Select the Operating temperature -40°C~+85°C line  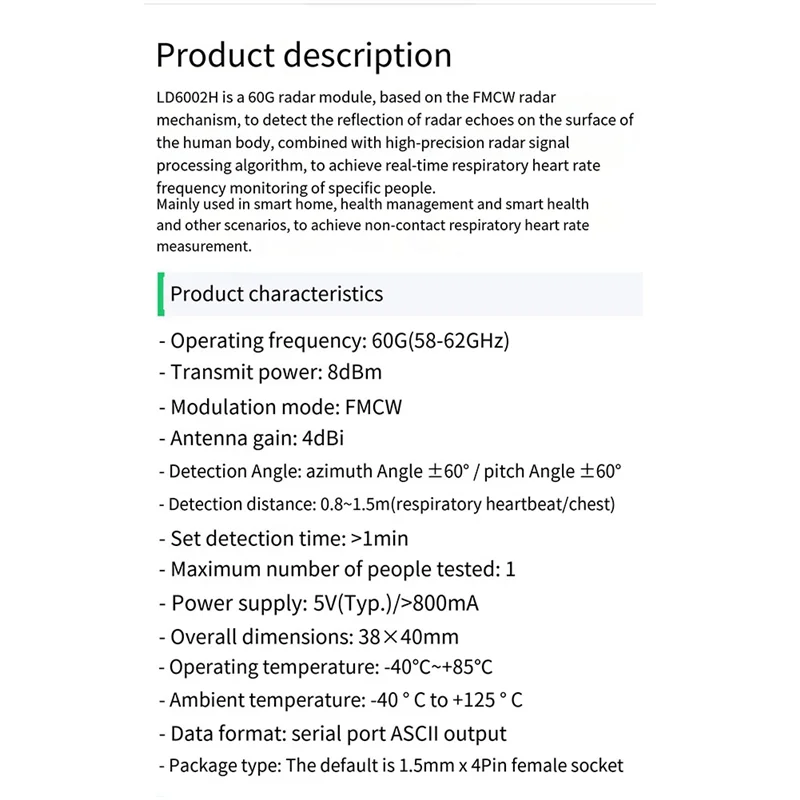click(325, 667)
